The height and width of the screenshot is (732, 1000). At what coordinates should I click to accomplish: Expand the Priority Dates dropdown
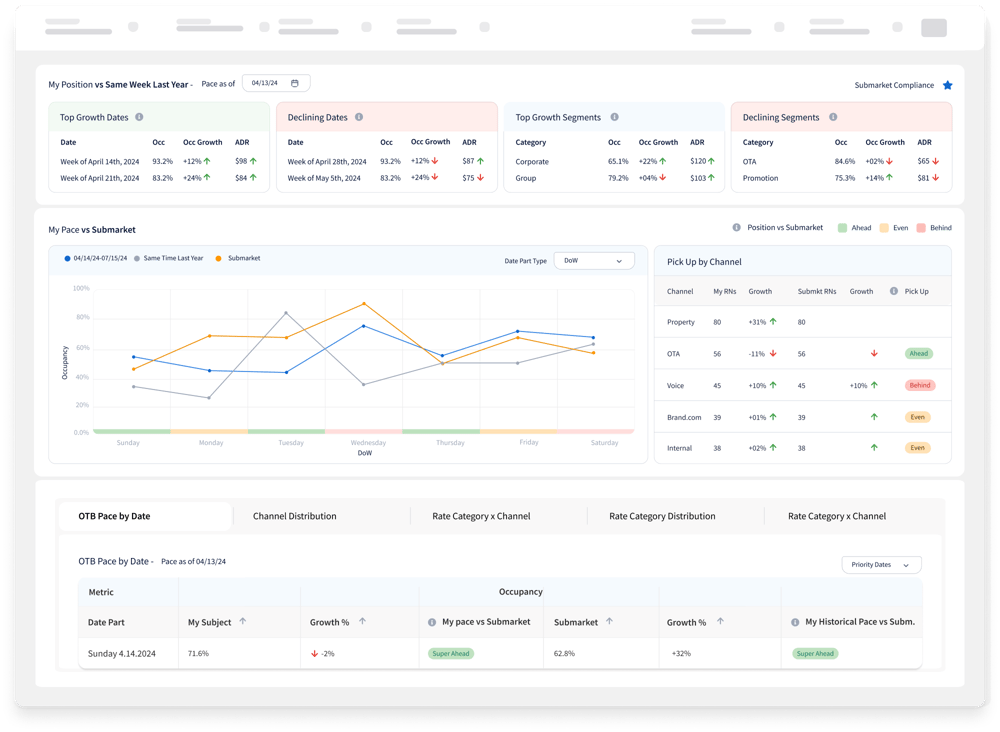point(881,565)
